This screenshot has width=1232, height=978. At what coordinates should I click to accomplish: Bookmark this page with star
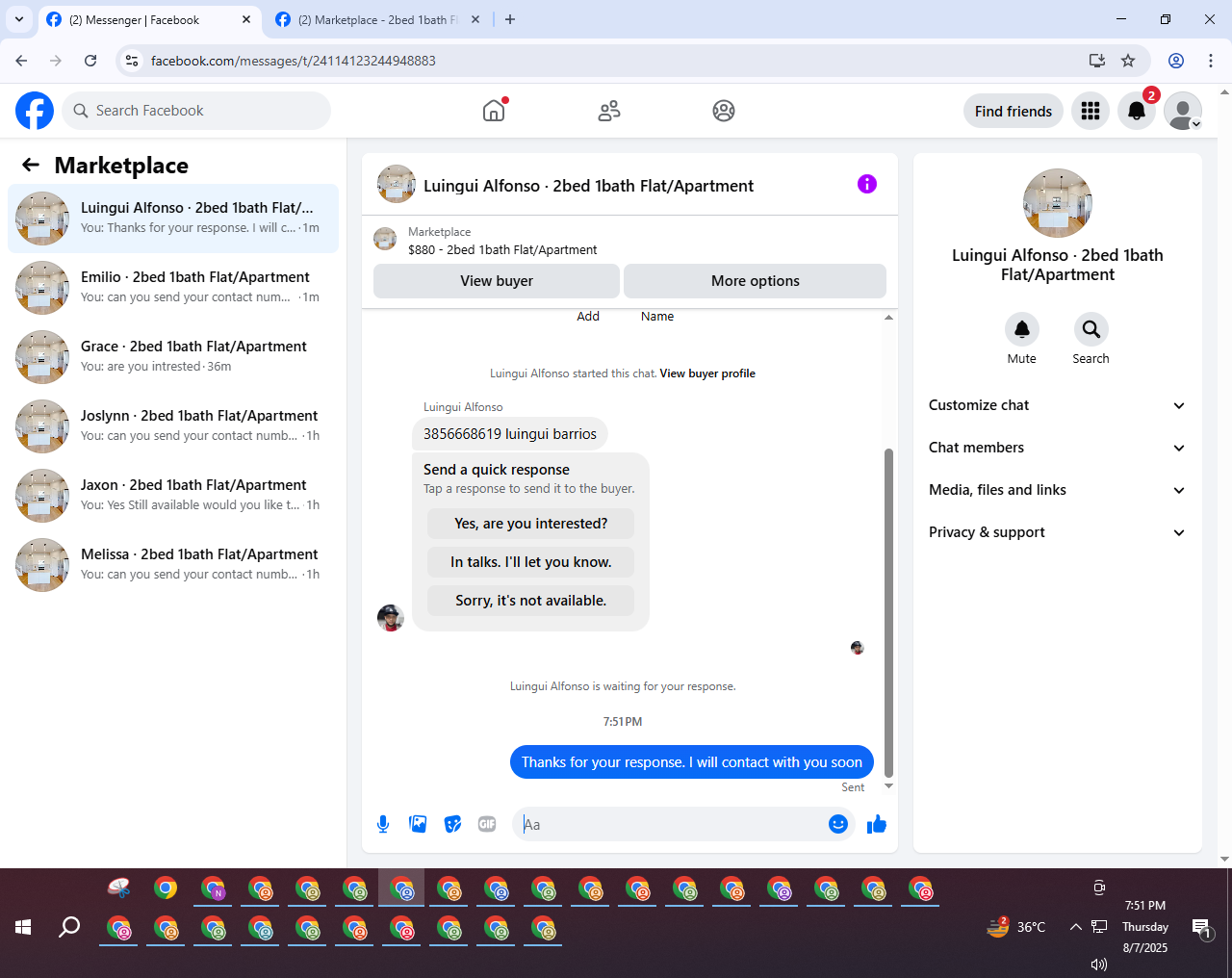point(1128,61)
